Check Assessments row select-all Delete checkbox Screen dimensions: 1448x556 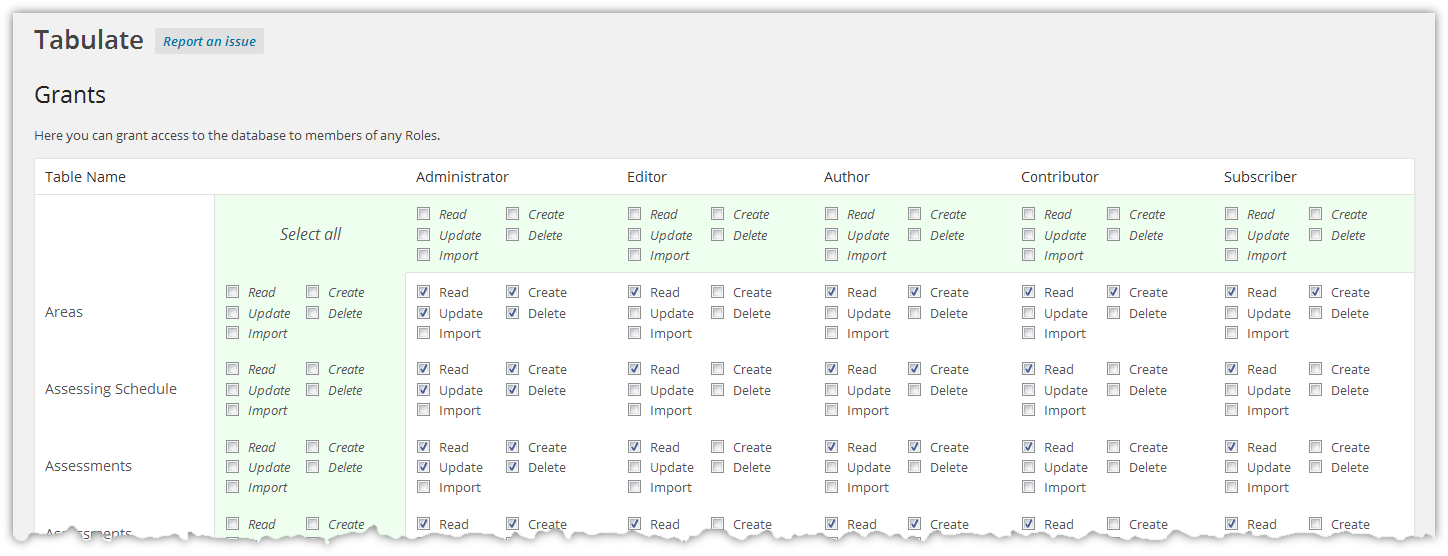[x=313, y=467]
